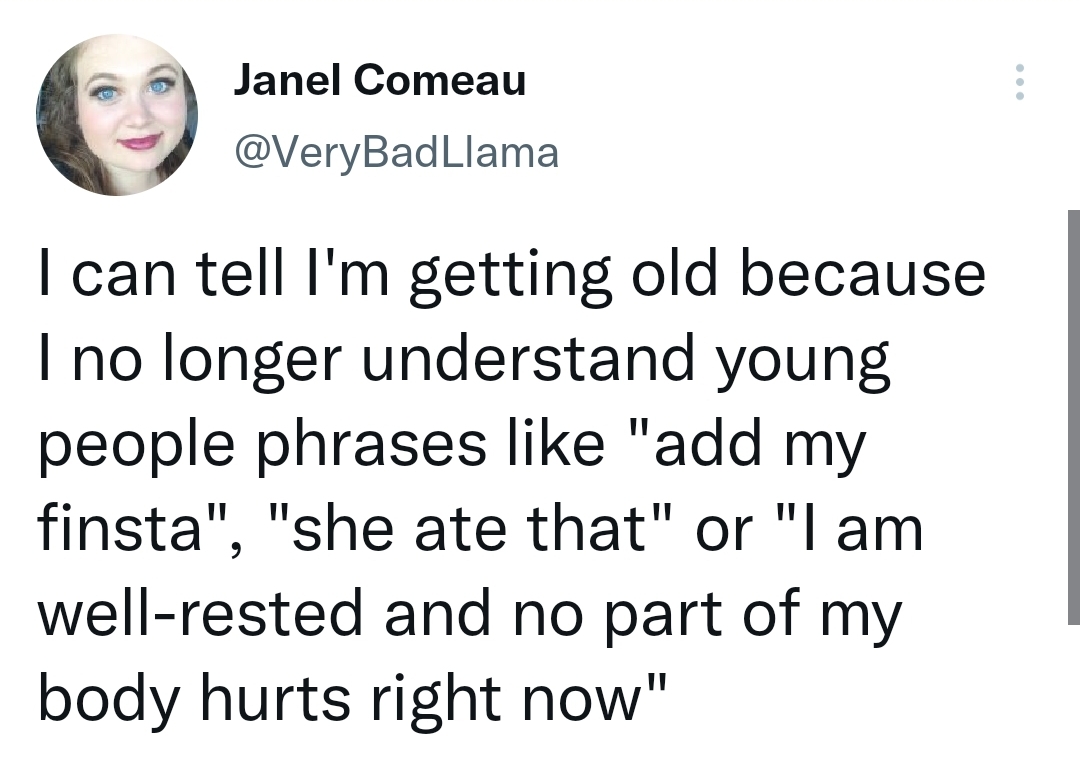Click the word "people" in the third line
This screenshot has width=1080, height=757.
coord(136,448)
